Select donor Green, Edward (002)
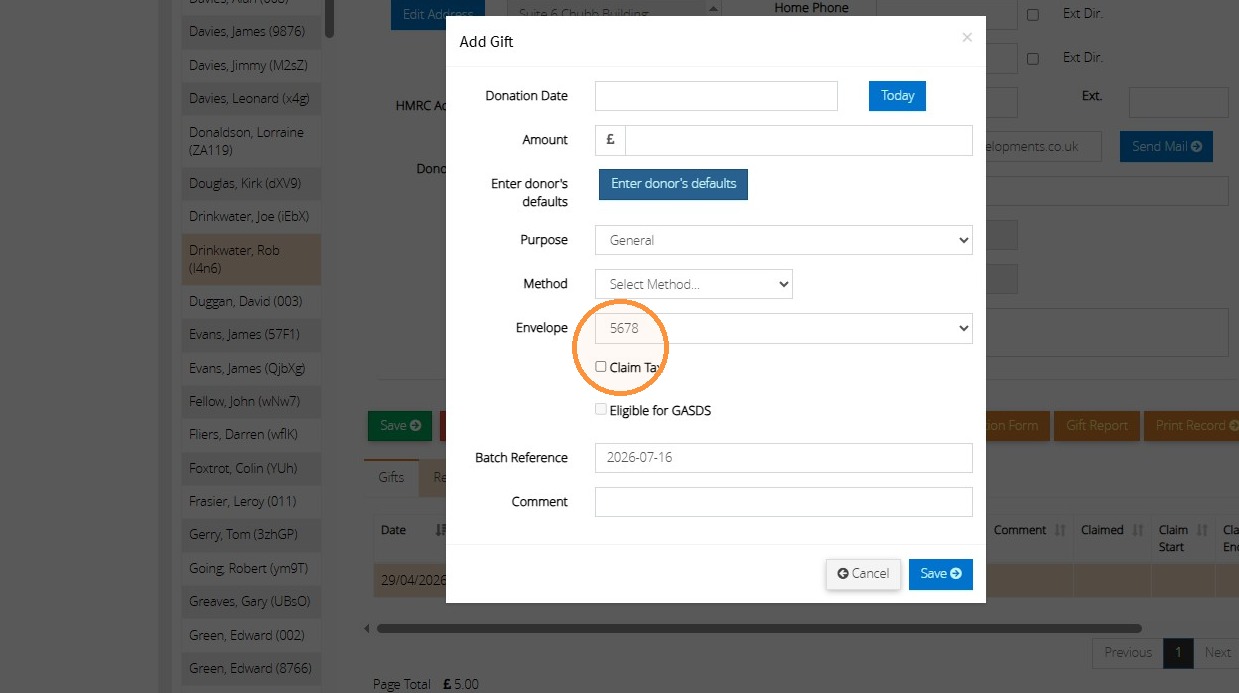The height and width of the screenshot is (693, 1239). point(251,635)
